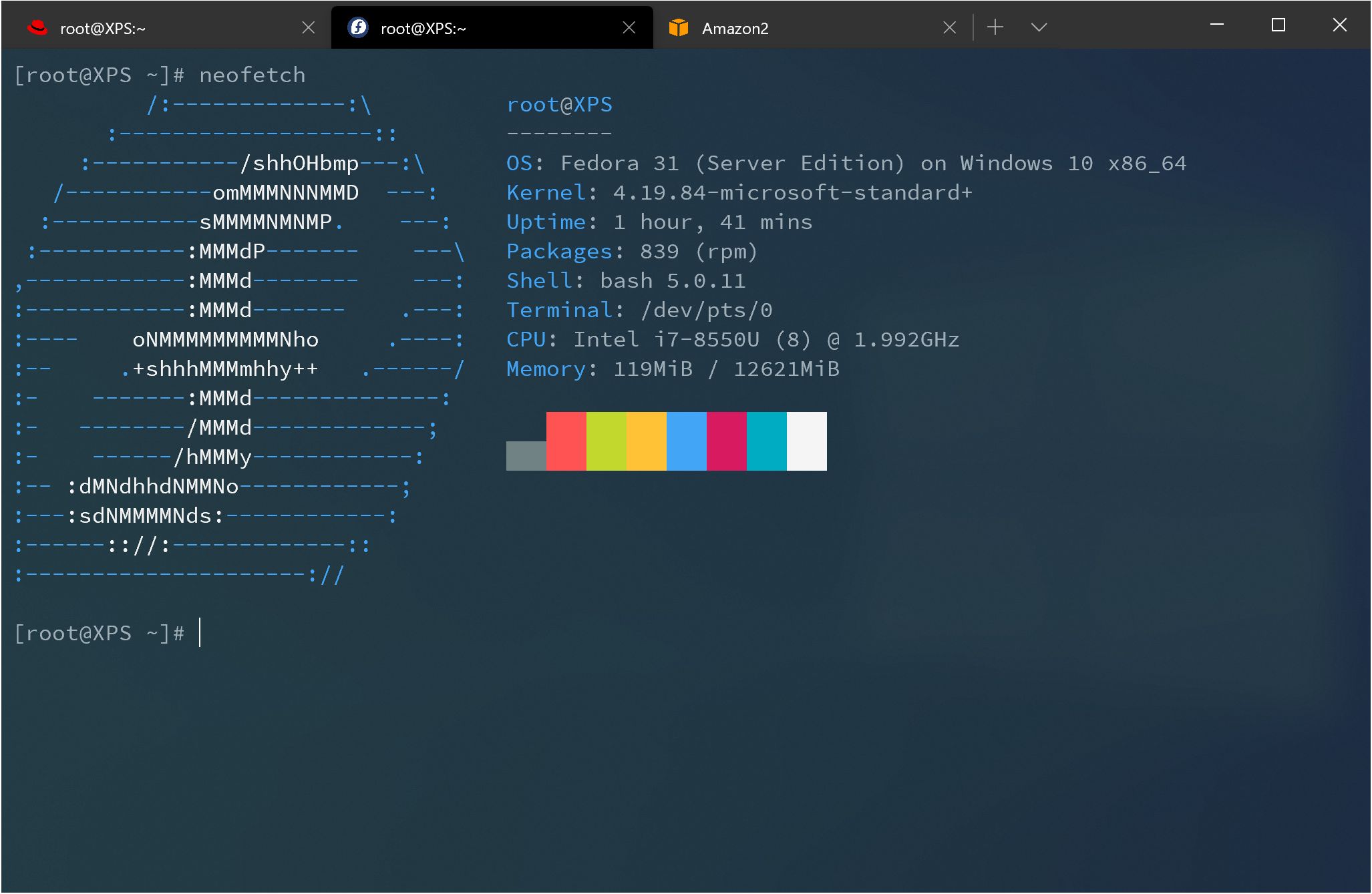Viewport: 1372px width, 894px height.
Task: Click the blue color block
Action: pos(687,441)
